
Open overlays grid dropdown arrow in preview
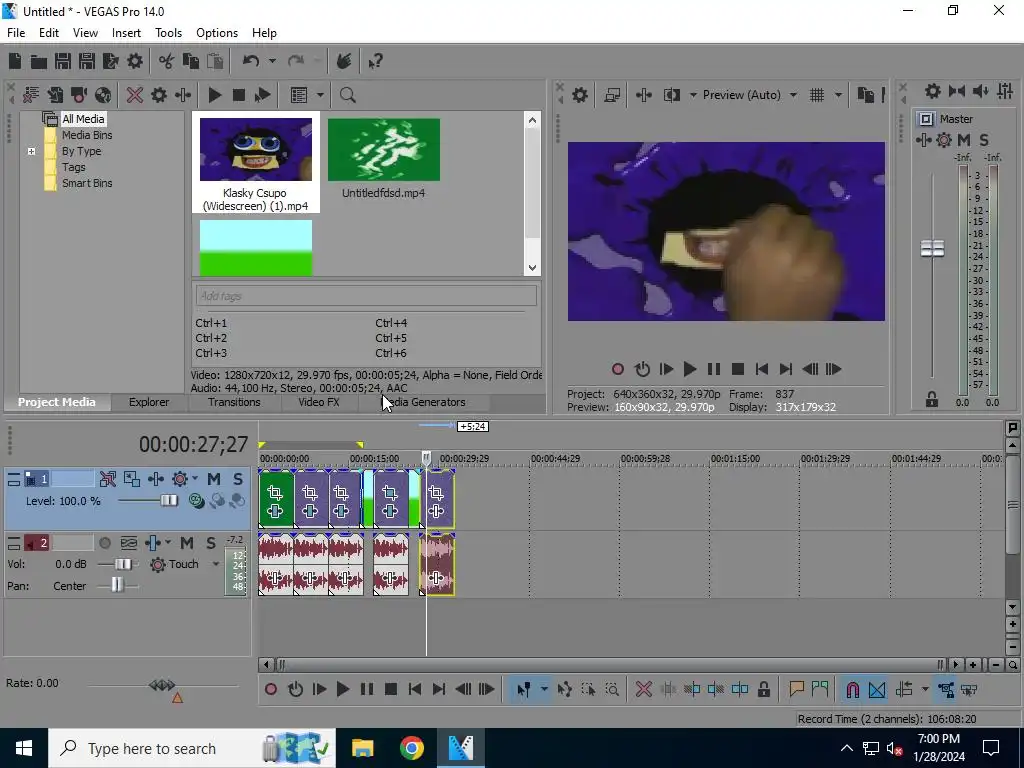(x=838, y=95)
